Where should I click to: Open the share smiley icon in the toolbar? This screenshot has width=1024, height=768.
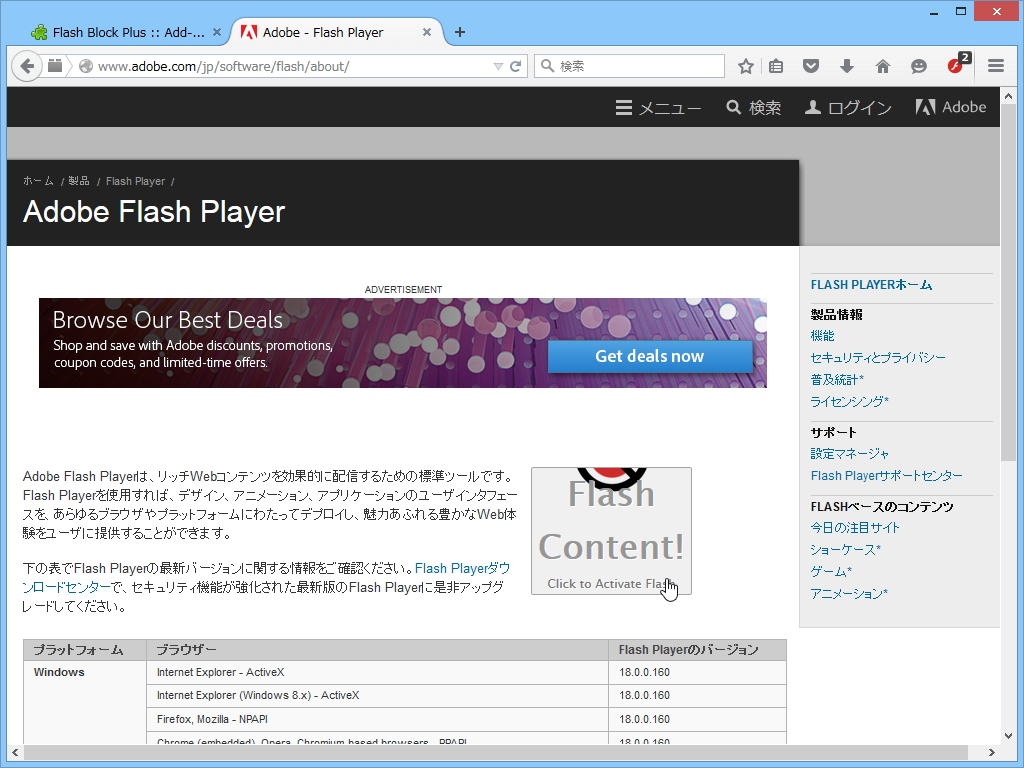coord(918,66)
